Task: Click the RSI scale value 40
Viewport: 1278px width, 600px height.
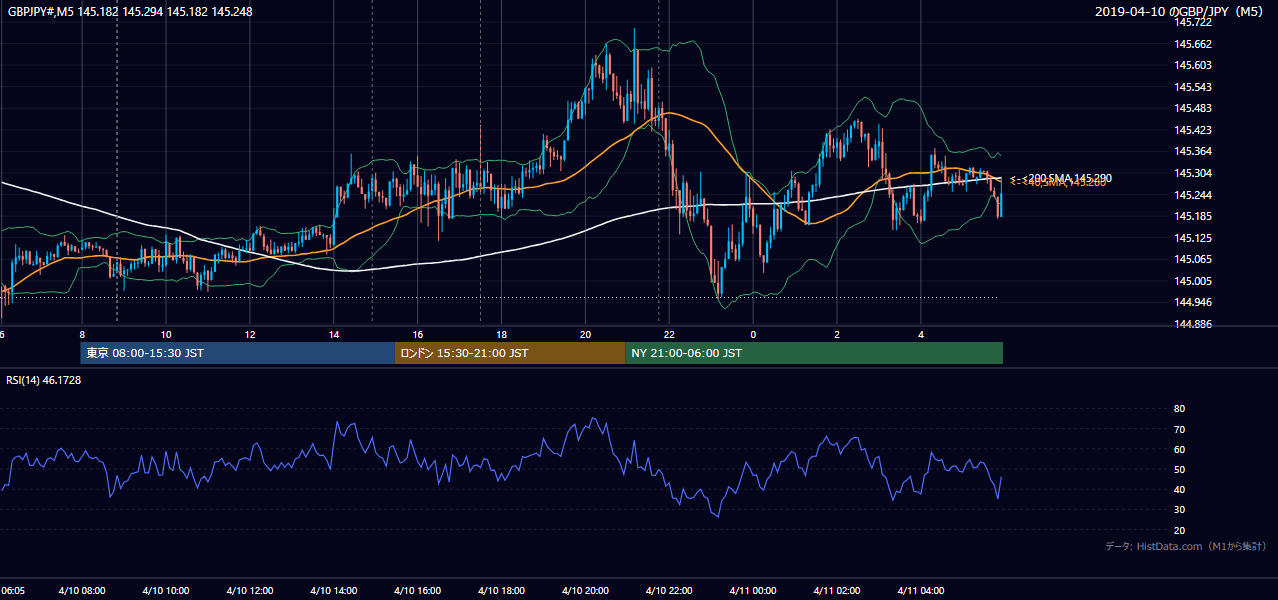Action: click(x=1180, y=489)
